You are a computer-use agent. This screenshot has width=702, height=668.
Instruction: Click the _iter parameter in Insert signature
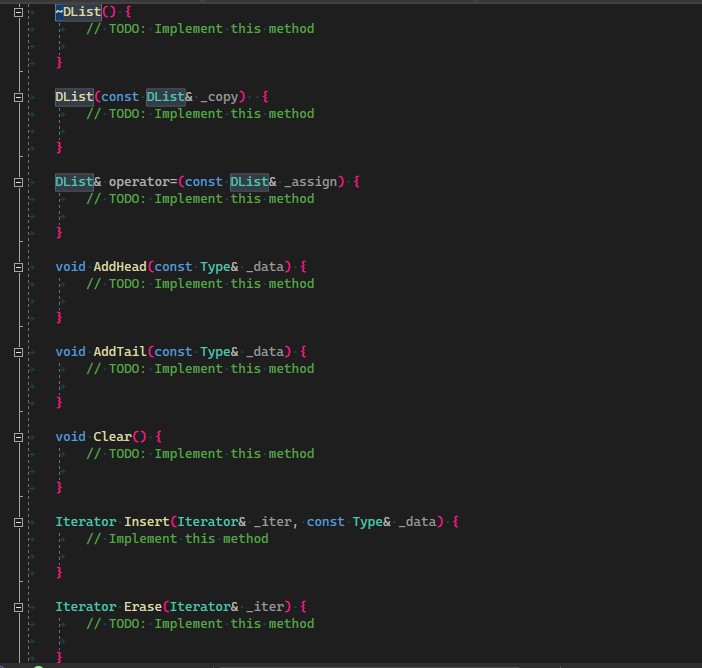(x=273, y=522)
